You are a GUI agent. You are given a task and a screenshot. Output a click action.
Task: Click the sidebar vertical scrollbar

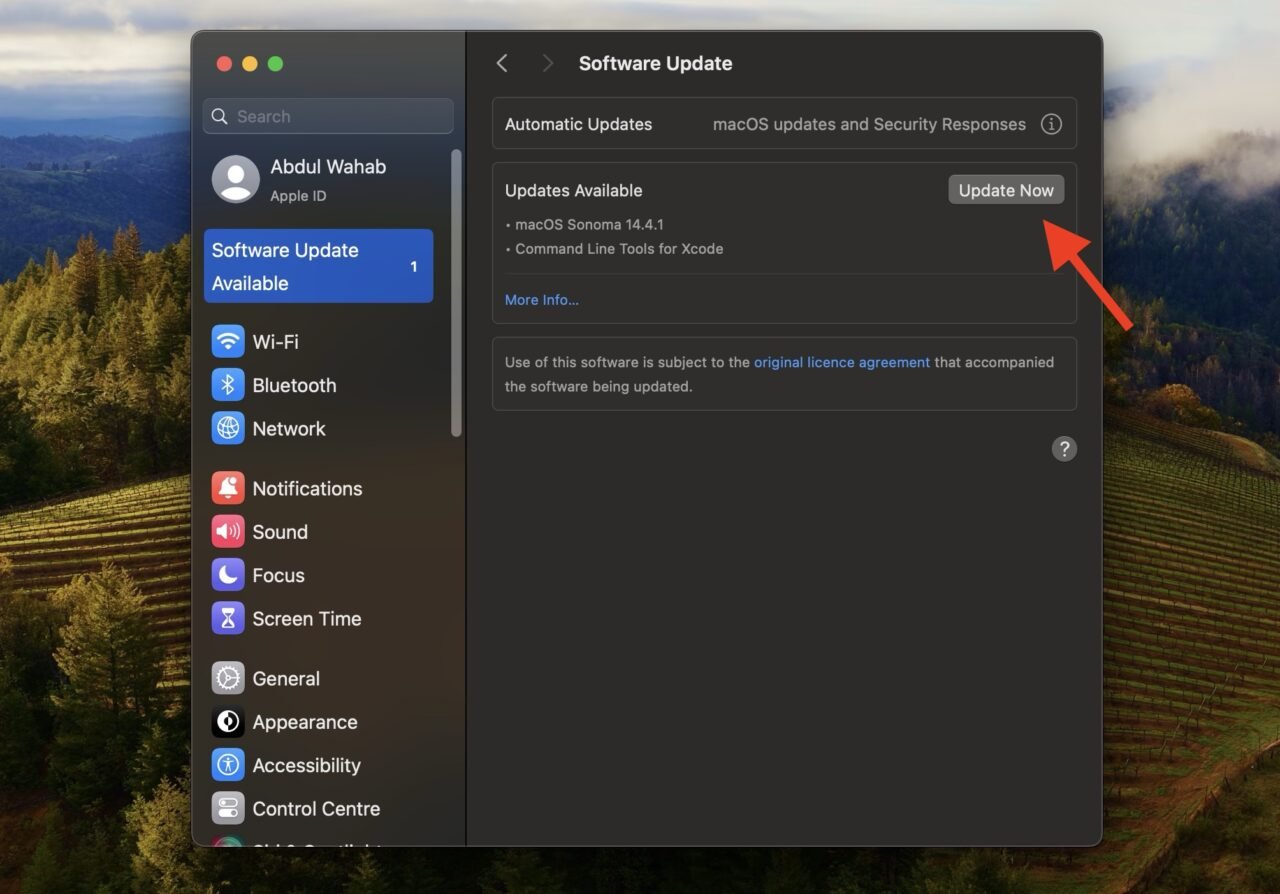click(x=456, y=292)
